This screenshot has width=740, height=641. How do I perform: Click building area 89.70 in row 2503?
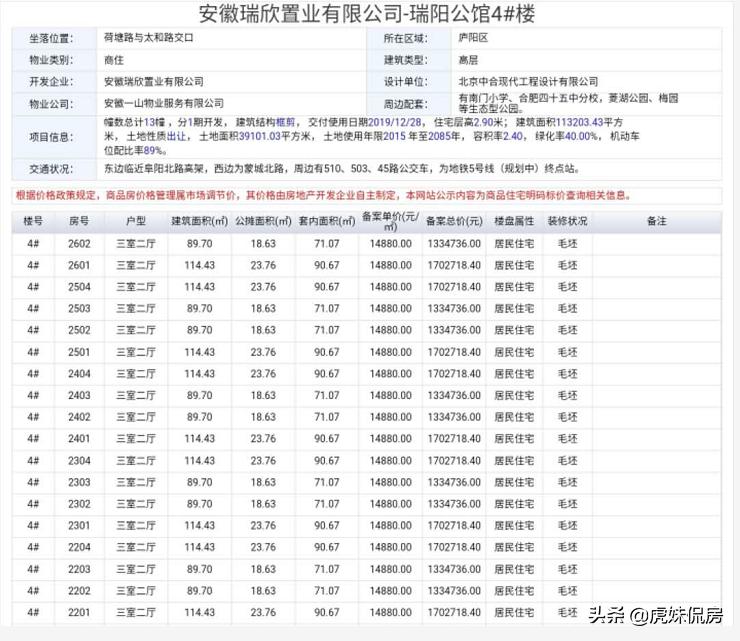point(200,309)
